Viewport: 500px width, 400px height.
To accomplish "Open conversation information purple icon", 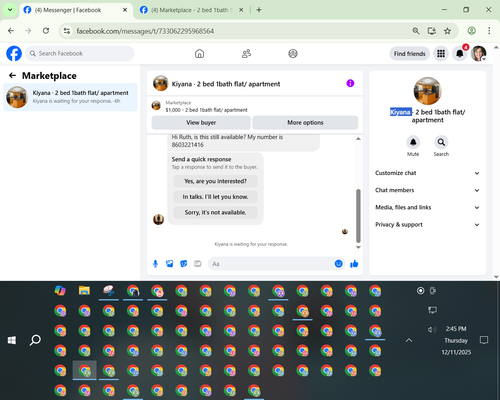I will click(350, 83).
